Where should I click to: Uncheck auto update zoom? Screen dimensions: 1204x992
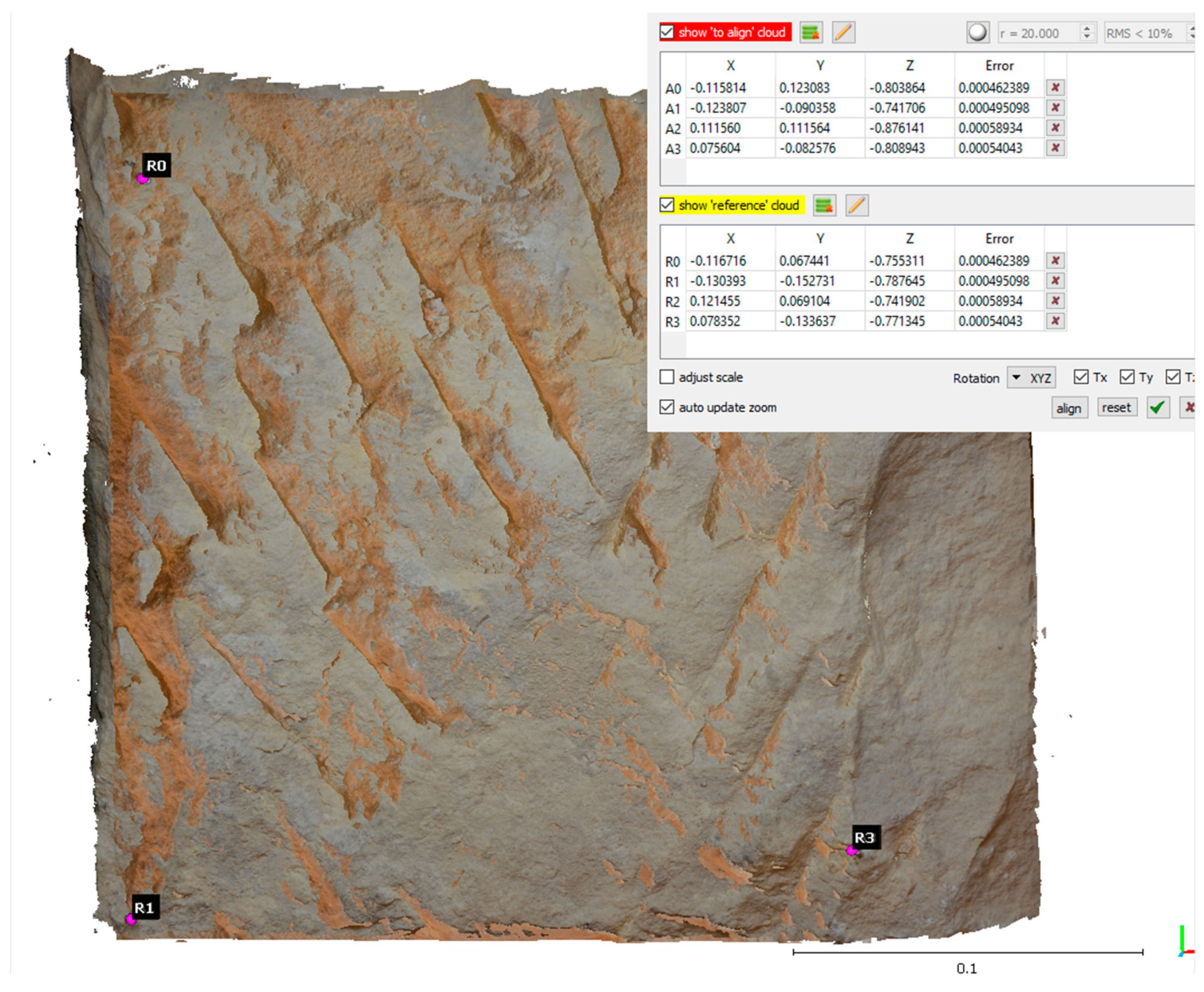[x=666, y=407]
